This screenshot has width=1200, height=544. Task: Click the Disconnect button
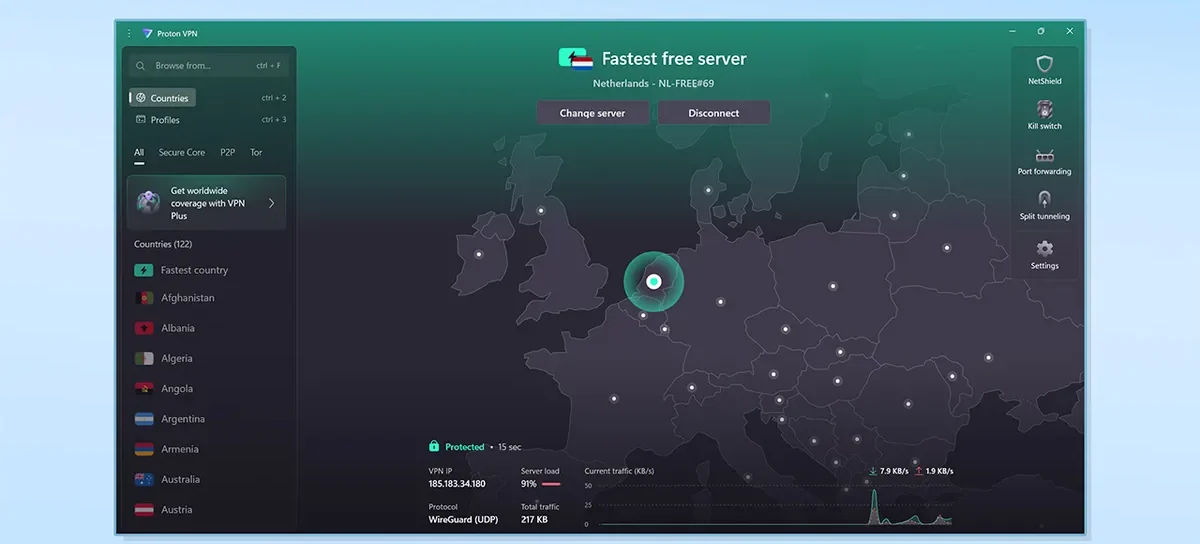click(x=714, y=113)
